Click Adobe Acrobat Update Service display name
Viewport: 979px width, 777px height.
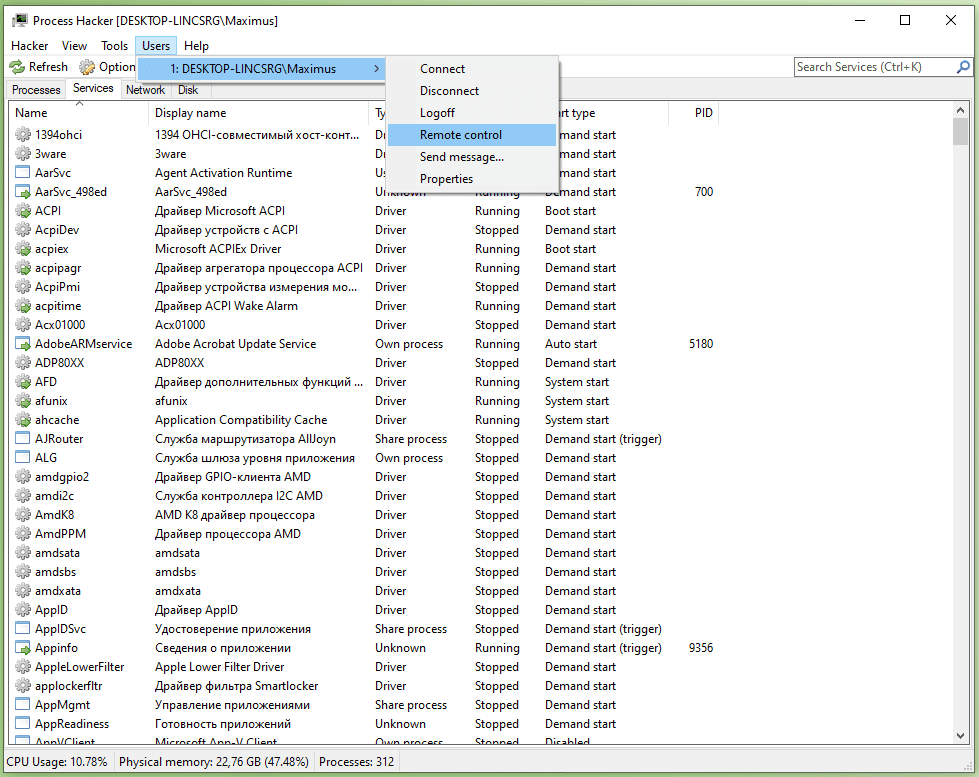(235, 344)
